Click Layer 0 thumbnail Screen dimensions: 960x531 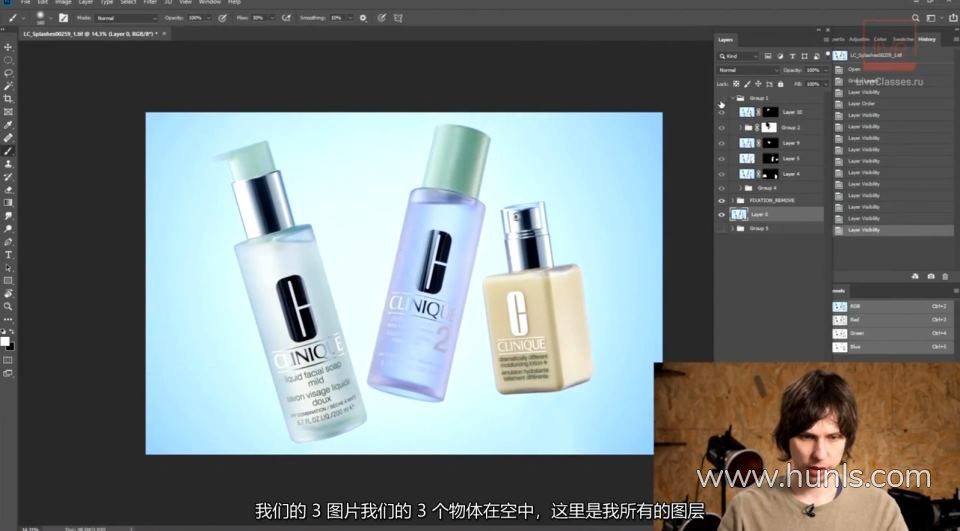point(739,214)
